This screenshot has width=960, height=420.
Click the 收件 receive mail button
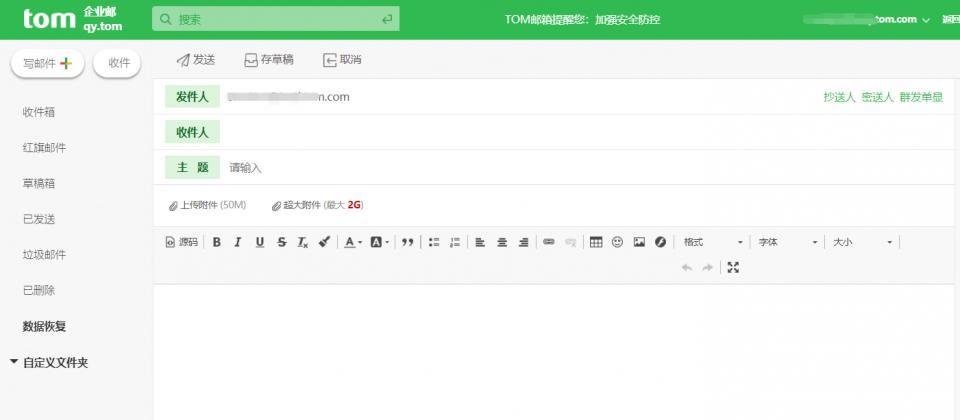[117, 64]
